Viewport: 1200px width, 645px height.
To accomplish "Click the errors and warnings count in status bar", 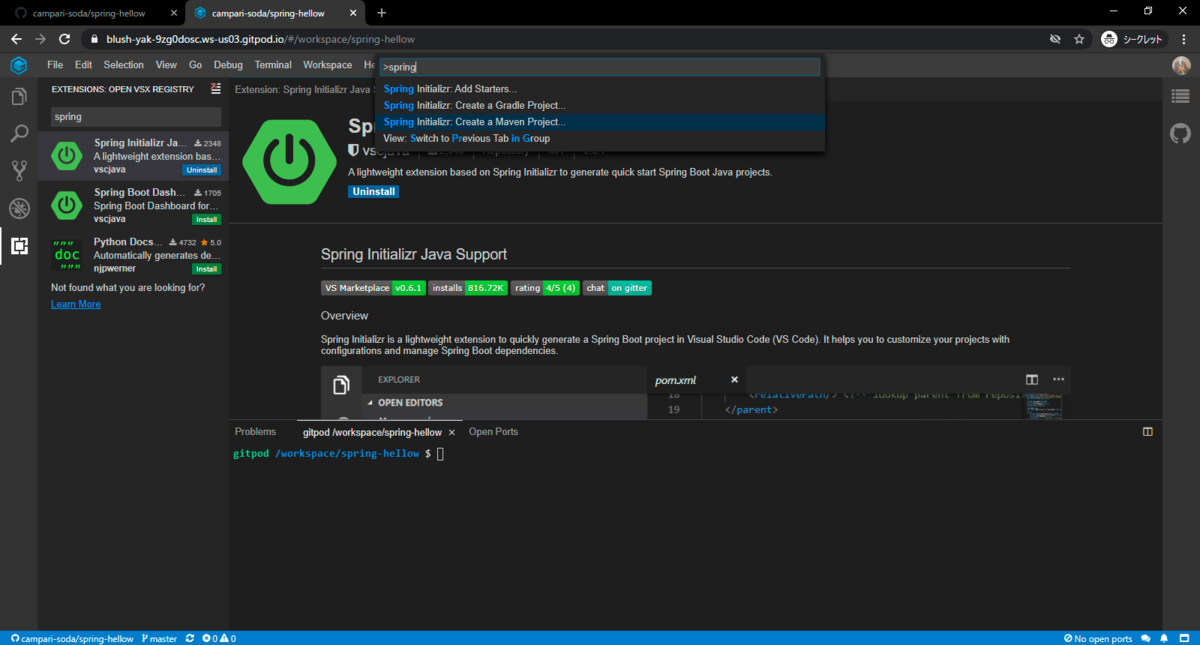I will (x=219, y=638).
